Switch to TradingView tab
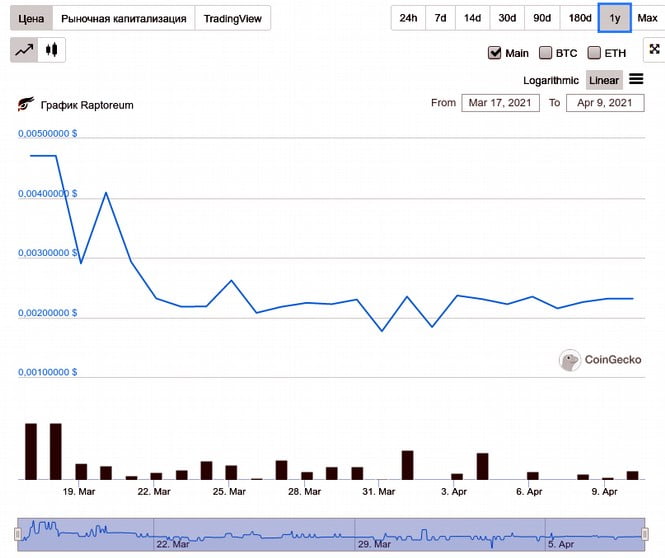The image size is (665, 558). (x=232, y=19)
